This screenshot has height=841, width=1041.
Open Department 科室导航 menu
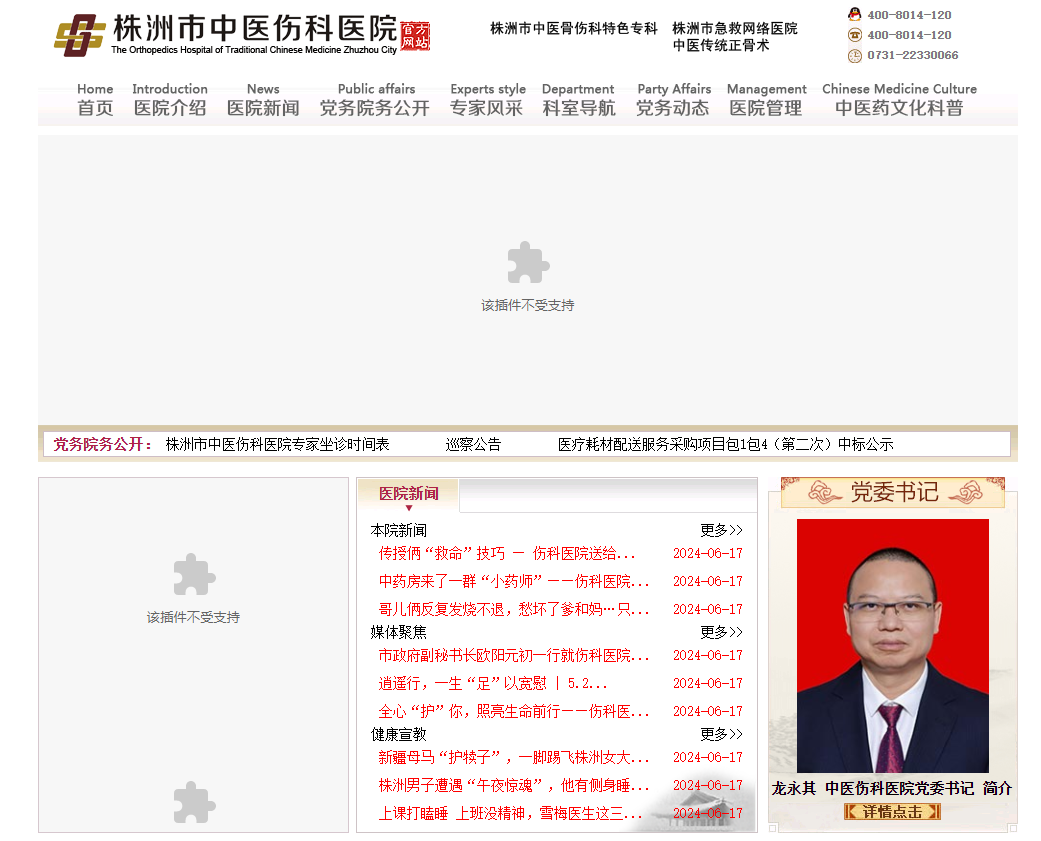[x=578, y=100]
